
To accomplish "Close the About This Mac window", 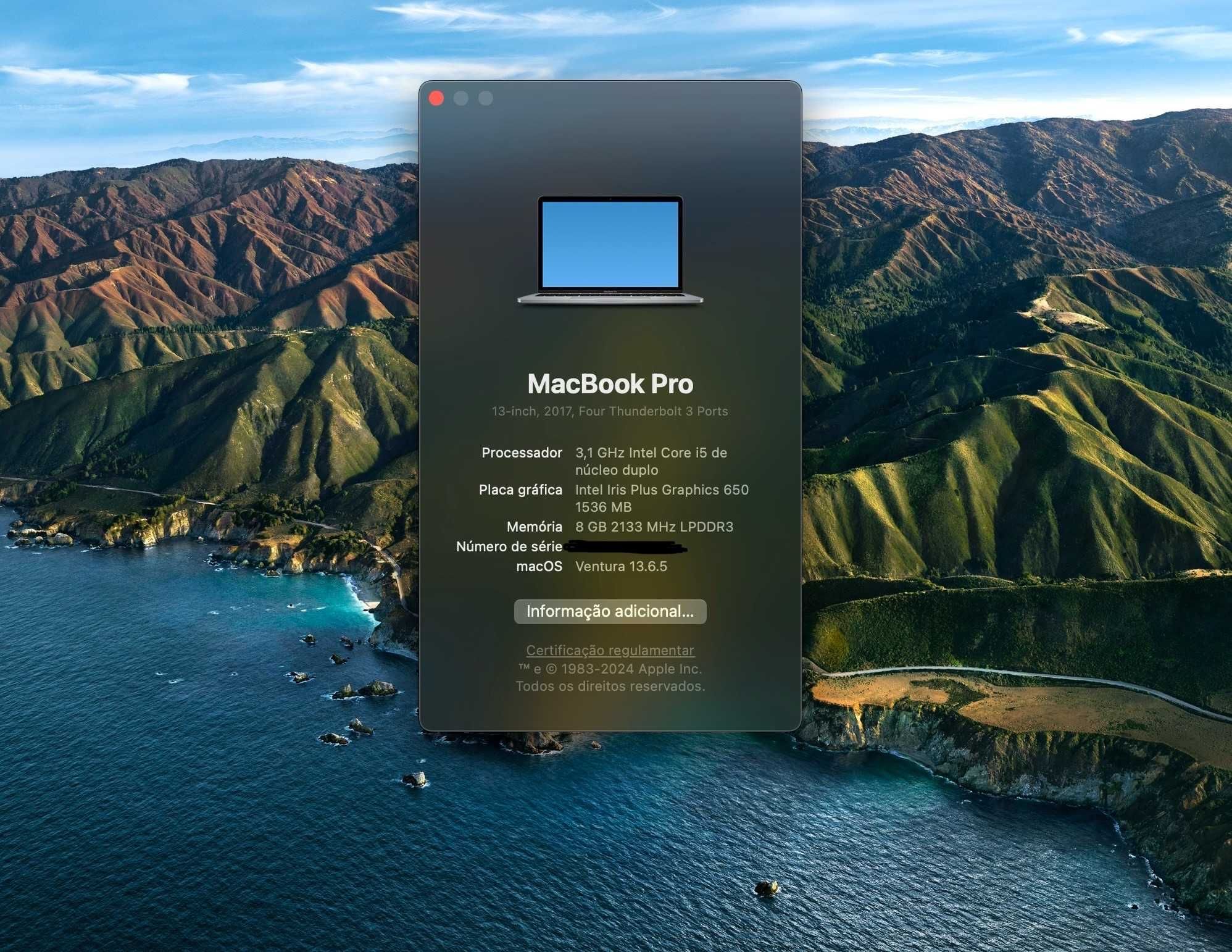I will [436, 98].
